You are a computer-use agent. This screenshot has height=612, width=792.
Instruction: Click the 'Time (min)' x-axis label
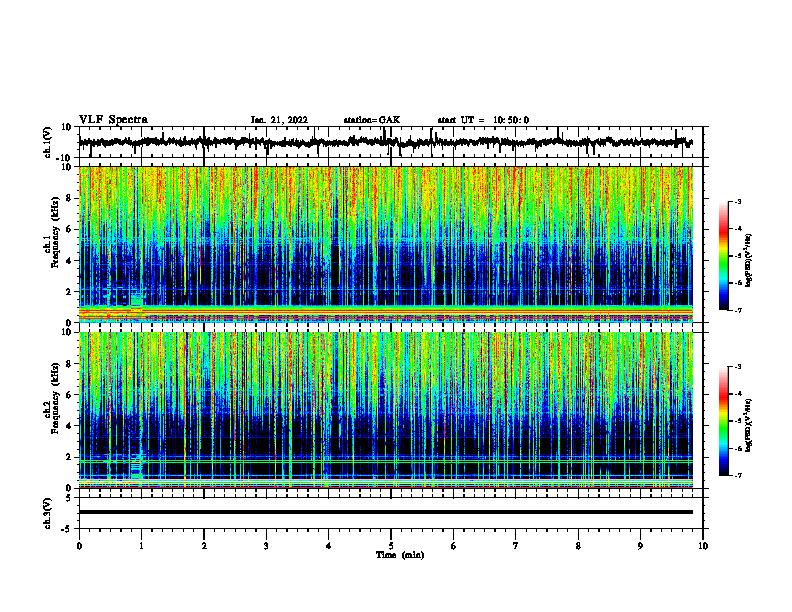(x=400, y=555)
